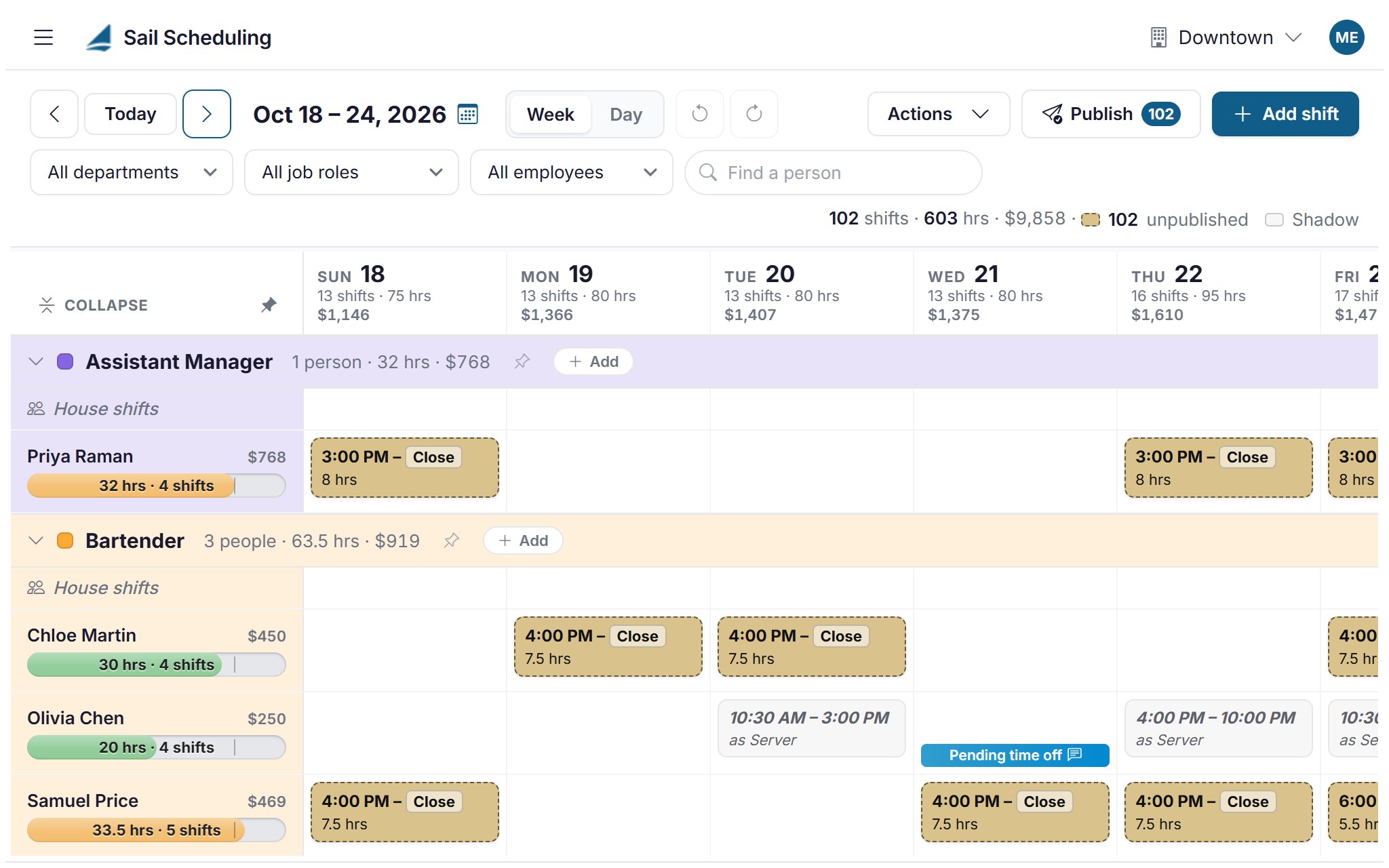
Task: Click the Downtown building icon
Action: click(1159, 37)
